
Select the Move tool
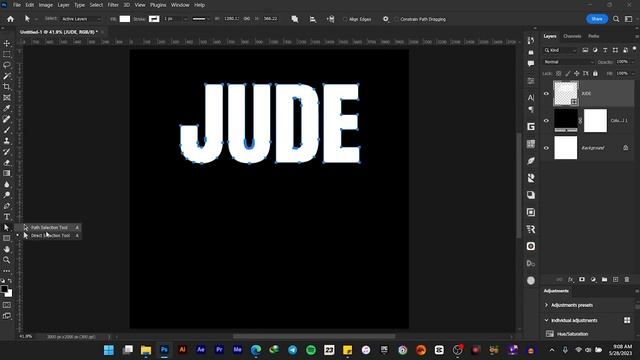tap(7, 43)
